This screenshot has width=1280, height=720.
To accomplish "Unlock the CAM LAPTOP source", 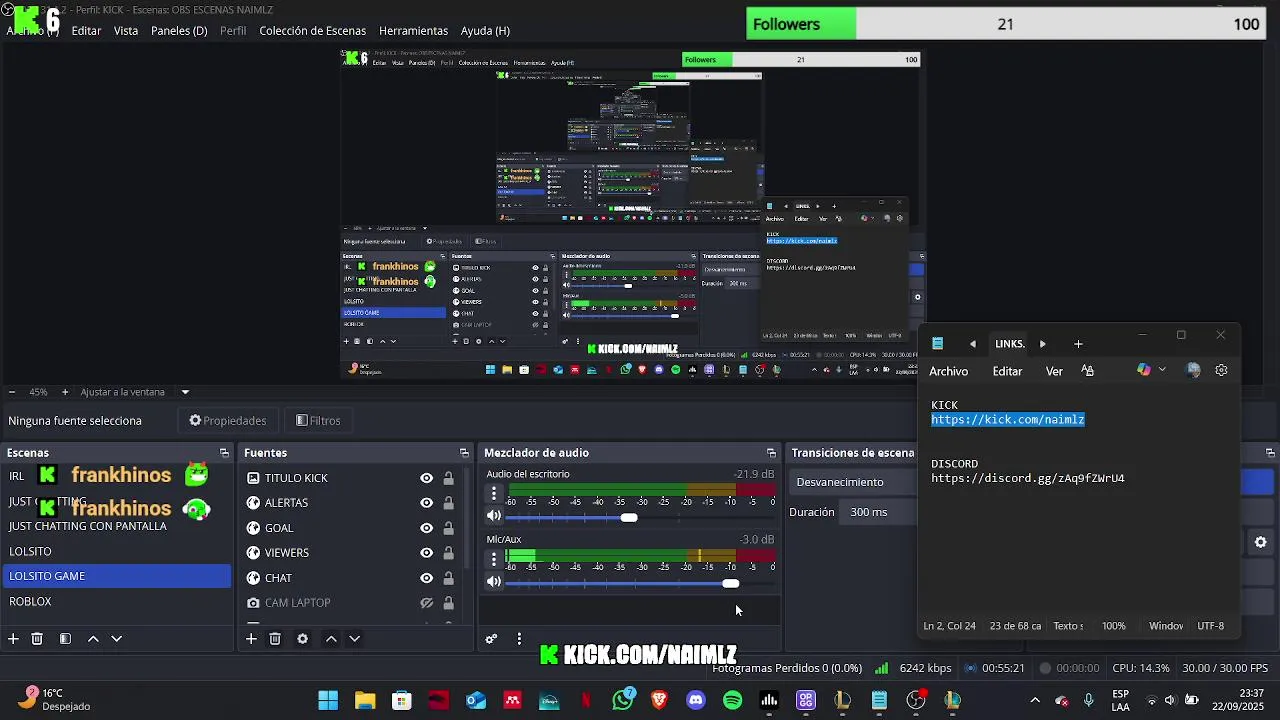I will [448, 603].
